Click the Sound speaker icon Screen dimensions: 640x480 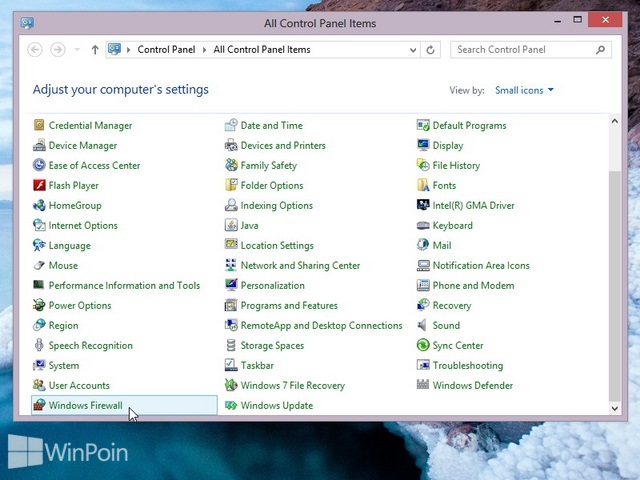point(423,325)
